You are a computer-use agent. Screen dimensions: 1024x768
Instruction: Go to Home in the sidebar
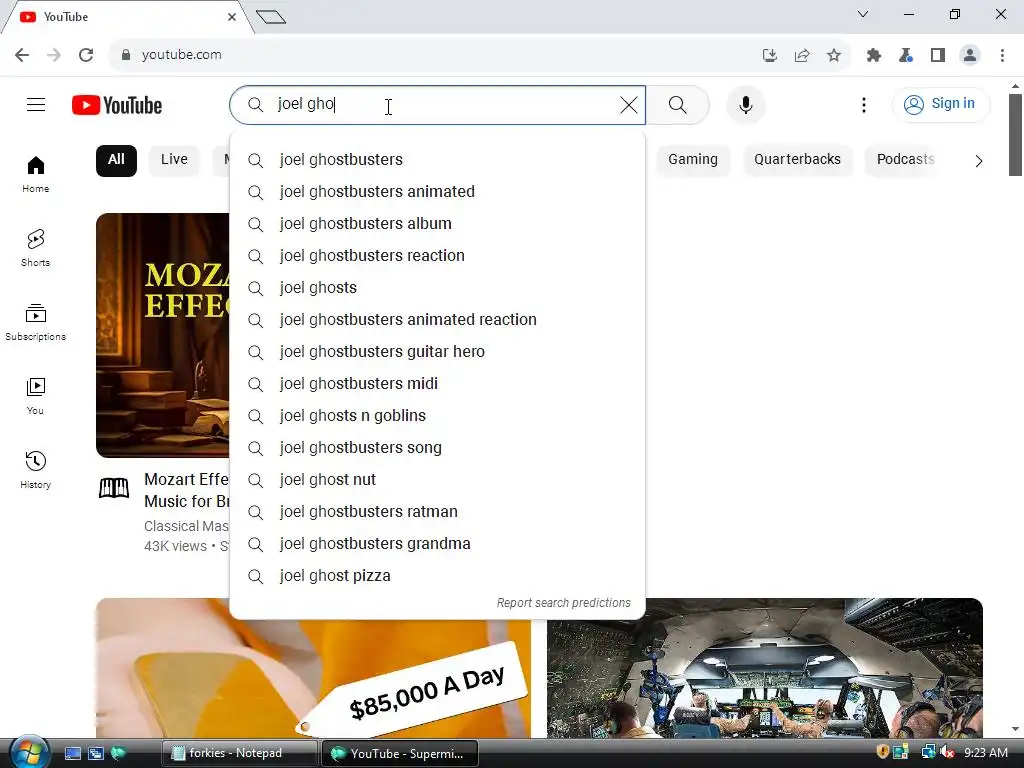pyautogui.click(x=35, y=174)
